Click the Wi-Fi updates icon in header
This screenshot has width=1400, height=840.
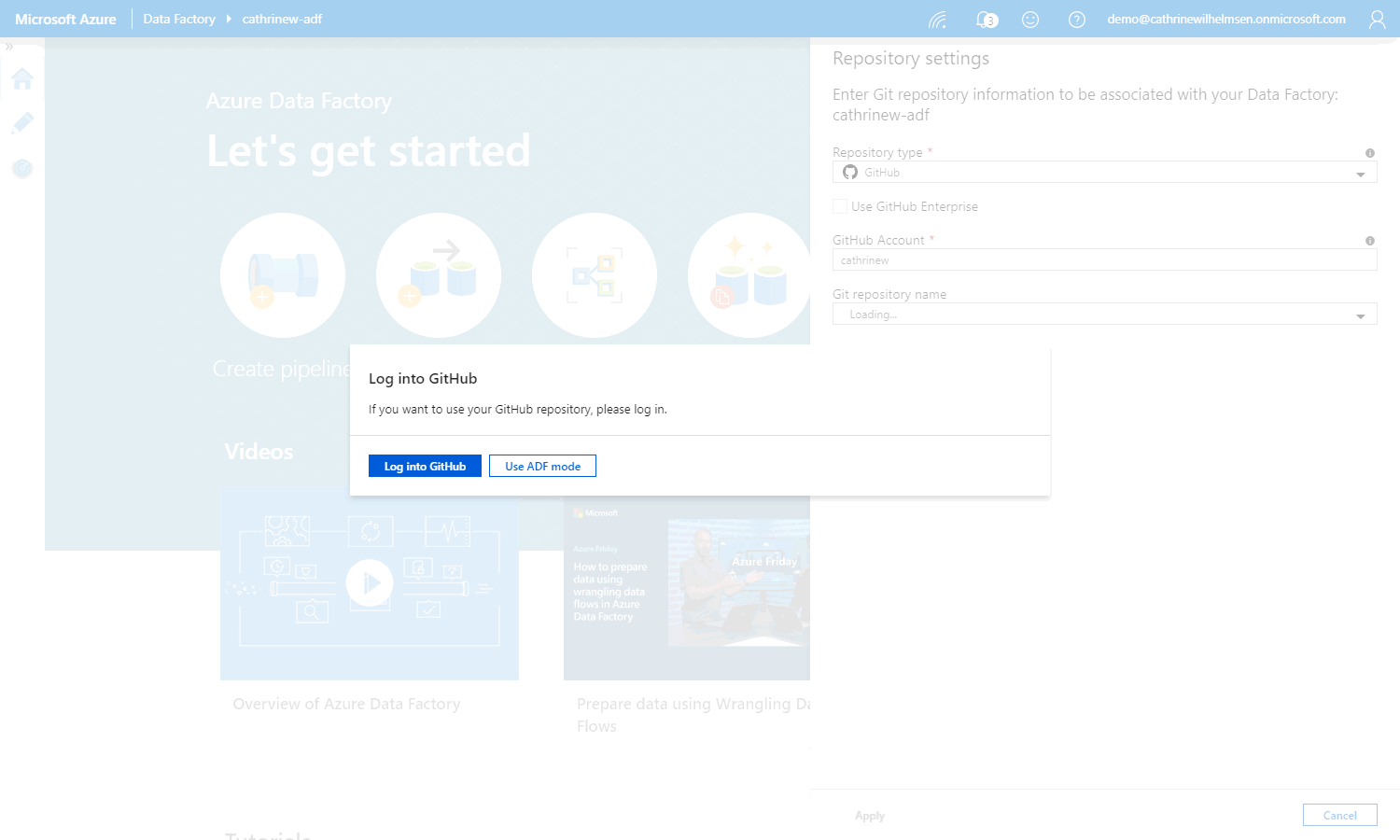coord(938,20)
